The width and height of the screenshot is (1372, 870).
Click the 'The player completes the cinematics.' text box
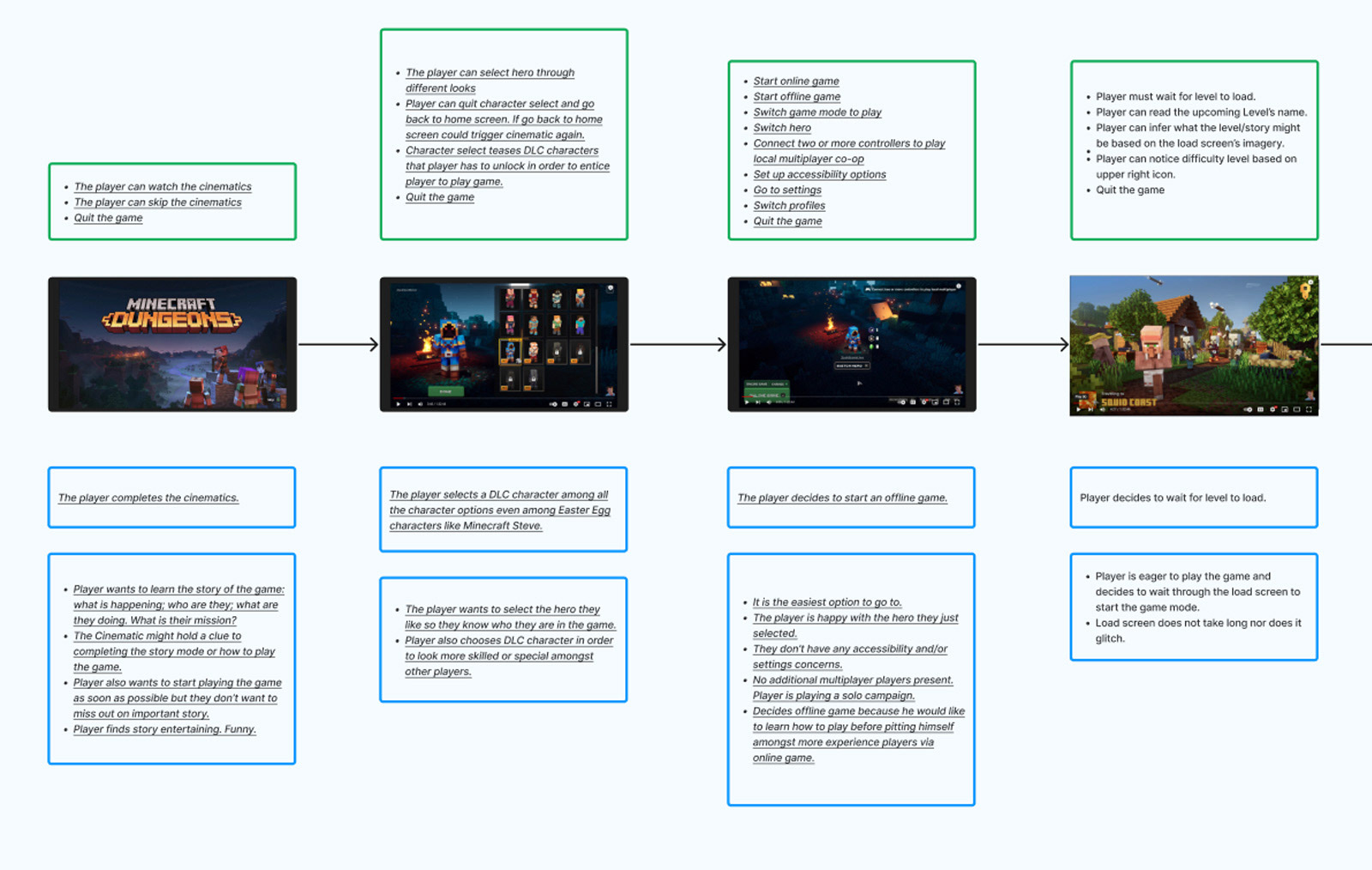point(172,498)
